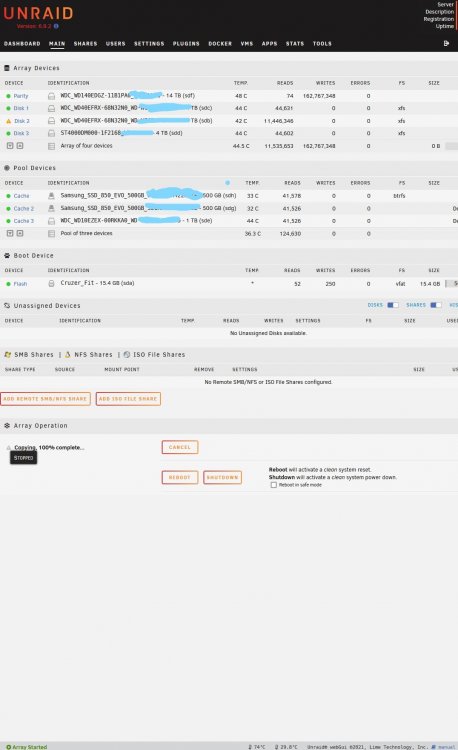Click the Flash device drive icon

pyautogui.click(x=51, y=284)
